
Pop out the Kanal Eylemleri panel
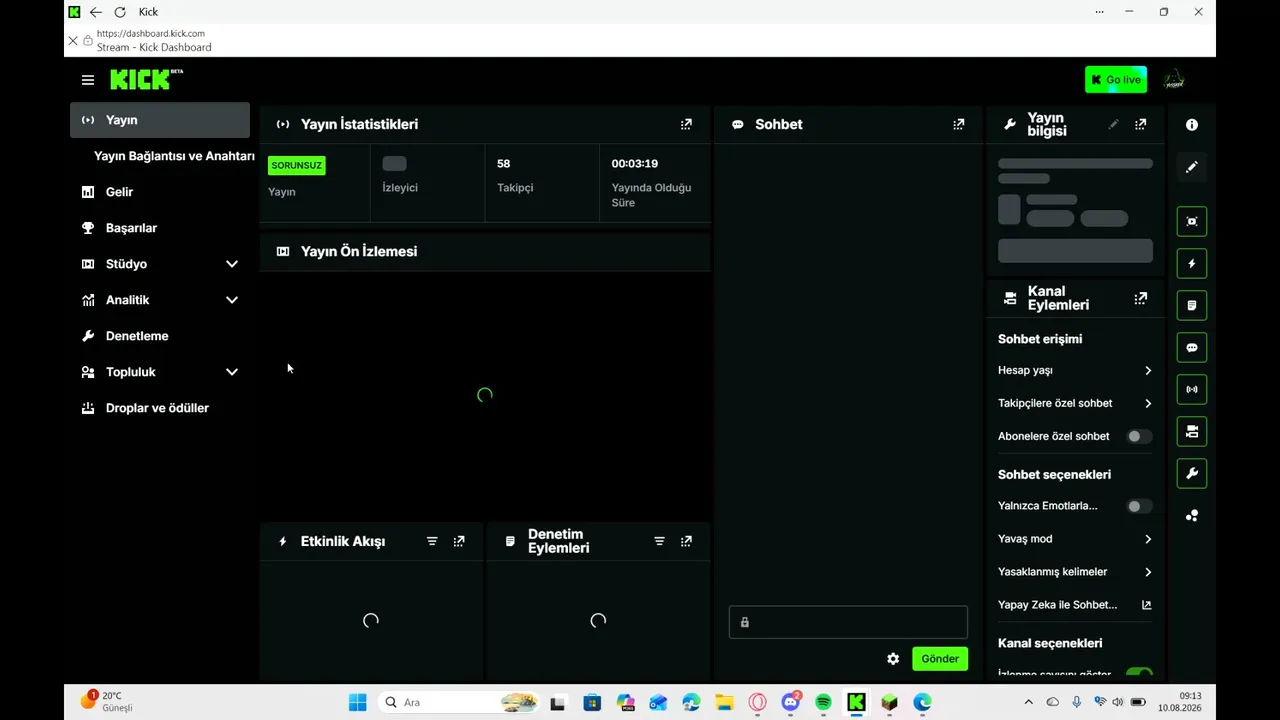[x=1141, y=298]
